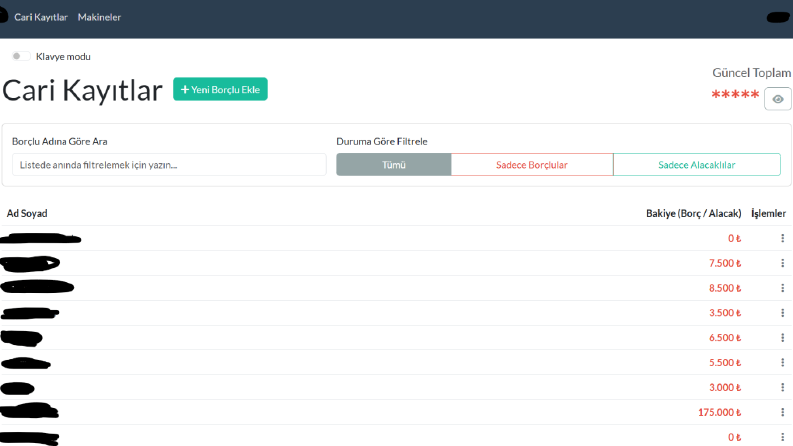Open Cari Kayıtlar in the navigation bar
The height and width of the screenshot is (446, 793).
(41, 17)
